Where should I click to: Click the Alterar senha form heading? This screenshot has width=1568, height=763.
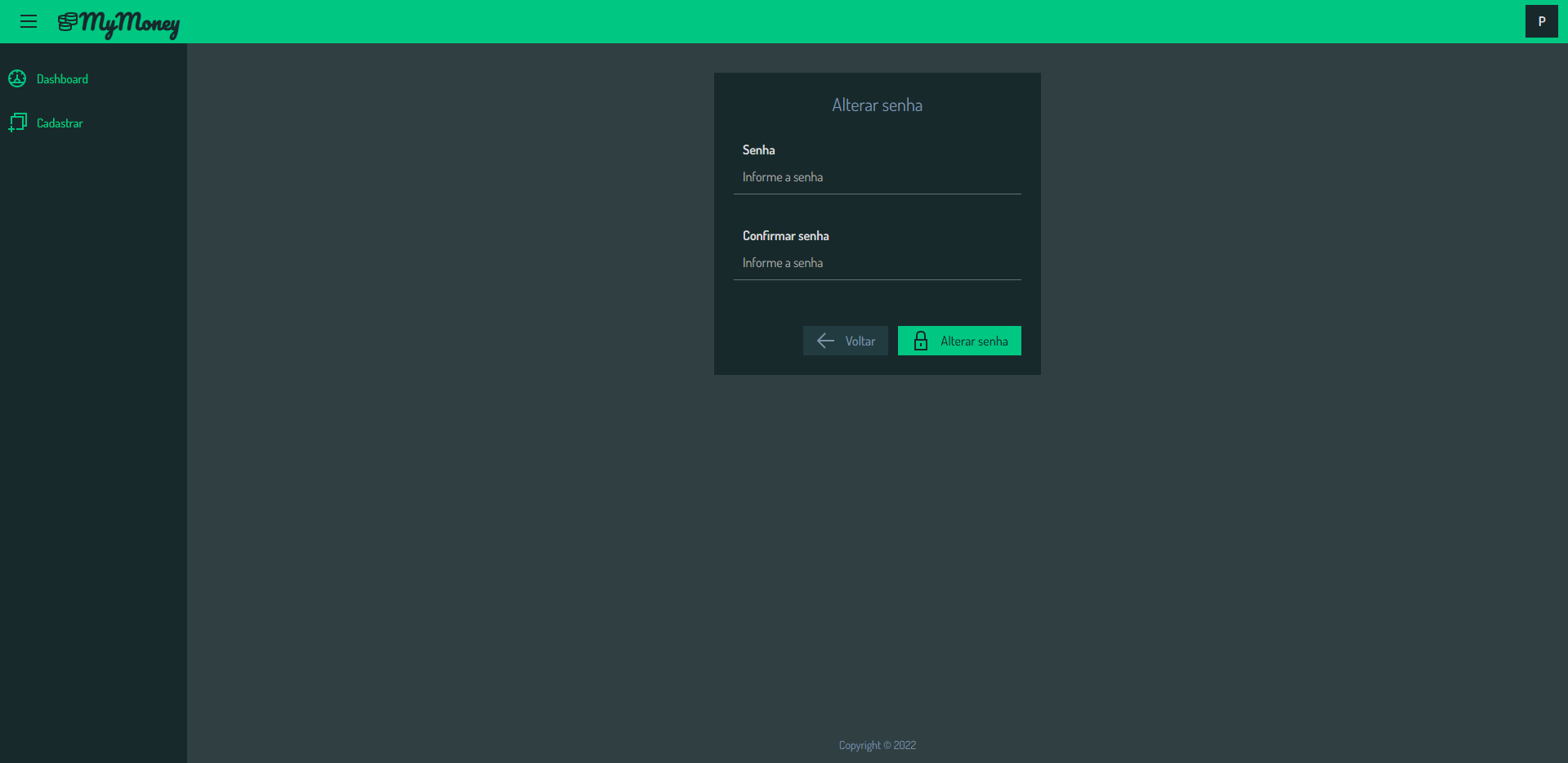click(x=878, y=105)
